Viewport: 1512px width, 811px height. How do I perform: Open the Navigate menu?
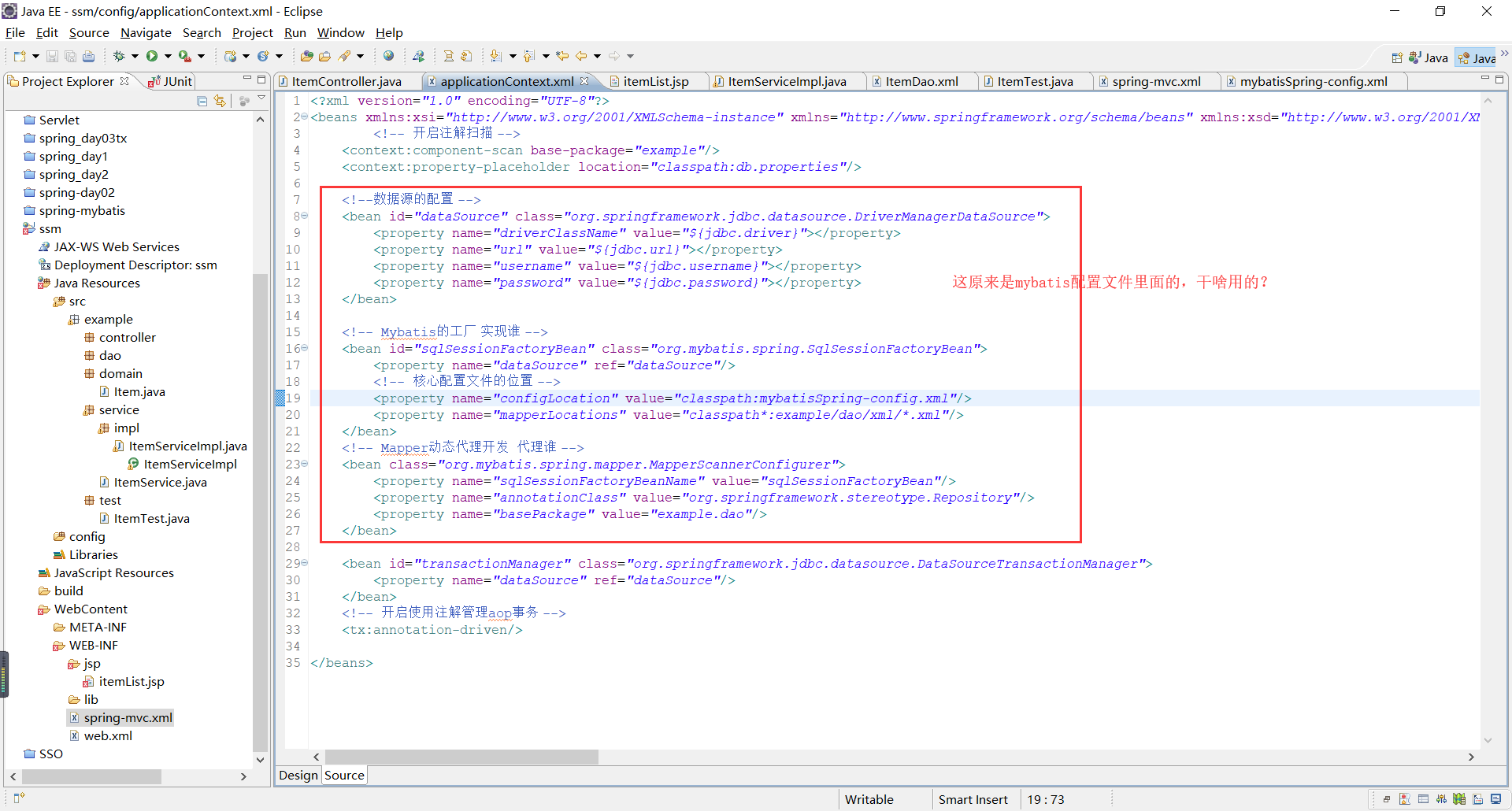[x=146, y=33]
